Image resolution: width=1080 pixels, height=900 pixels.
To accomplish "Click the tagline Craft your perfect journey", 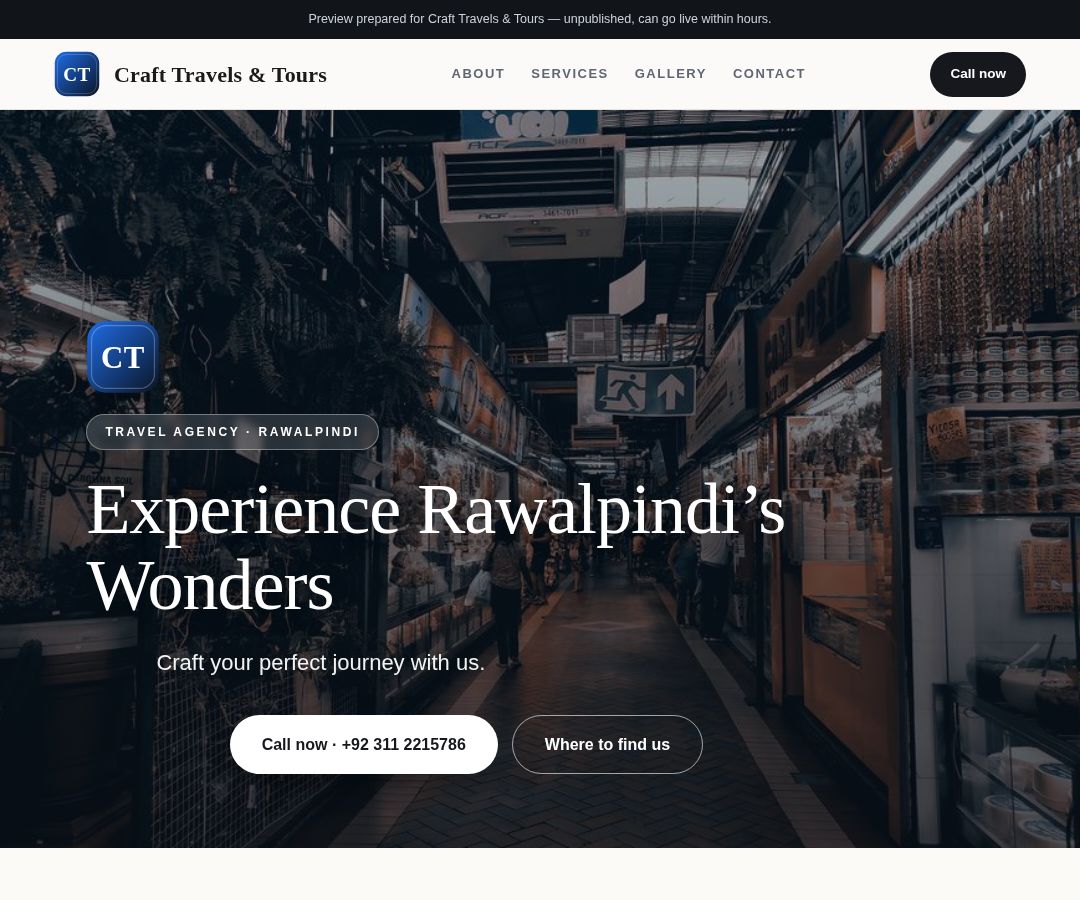I will pyautogui.click(x=320, y=662).
